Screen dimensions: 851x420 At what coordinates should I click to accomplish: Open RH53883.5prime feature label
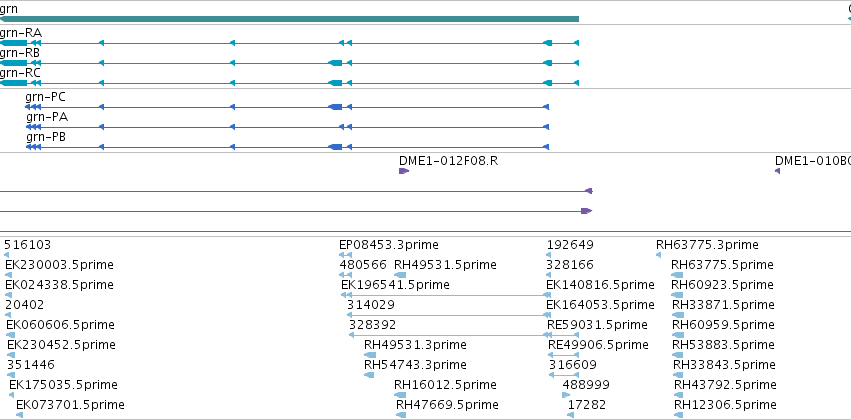(723, 345)
